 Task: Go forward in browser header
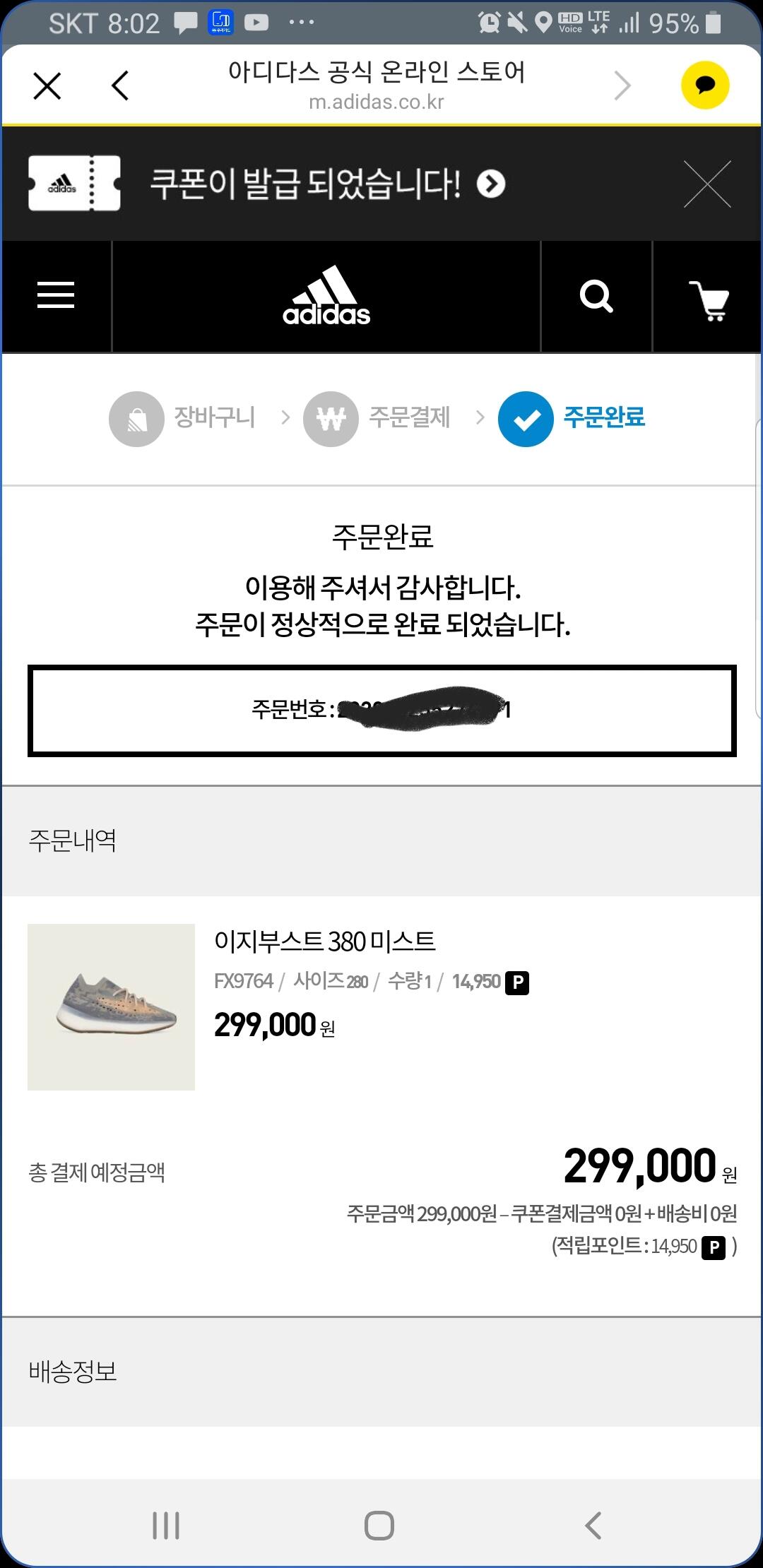point(622,86)
